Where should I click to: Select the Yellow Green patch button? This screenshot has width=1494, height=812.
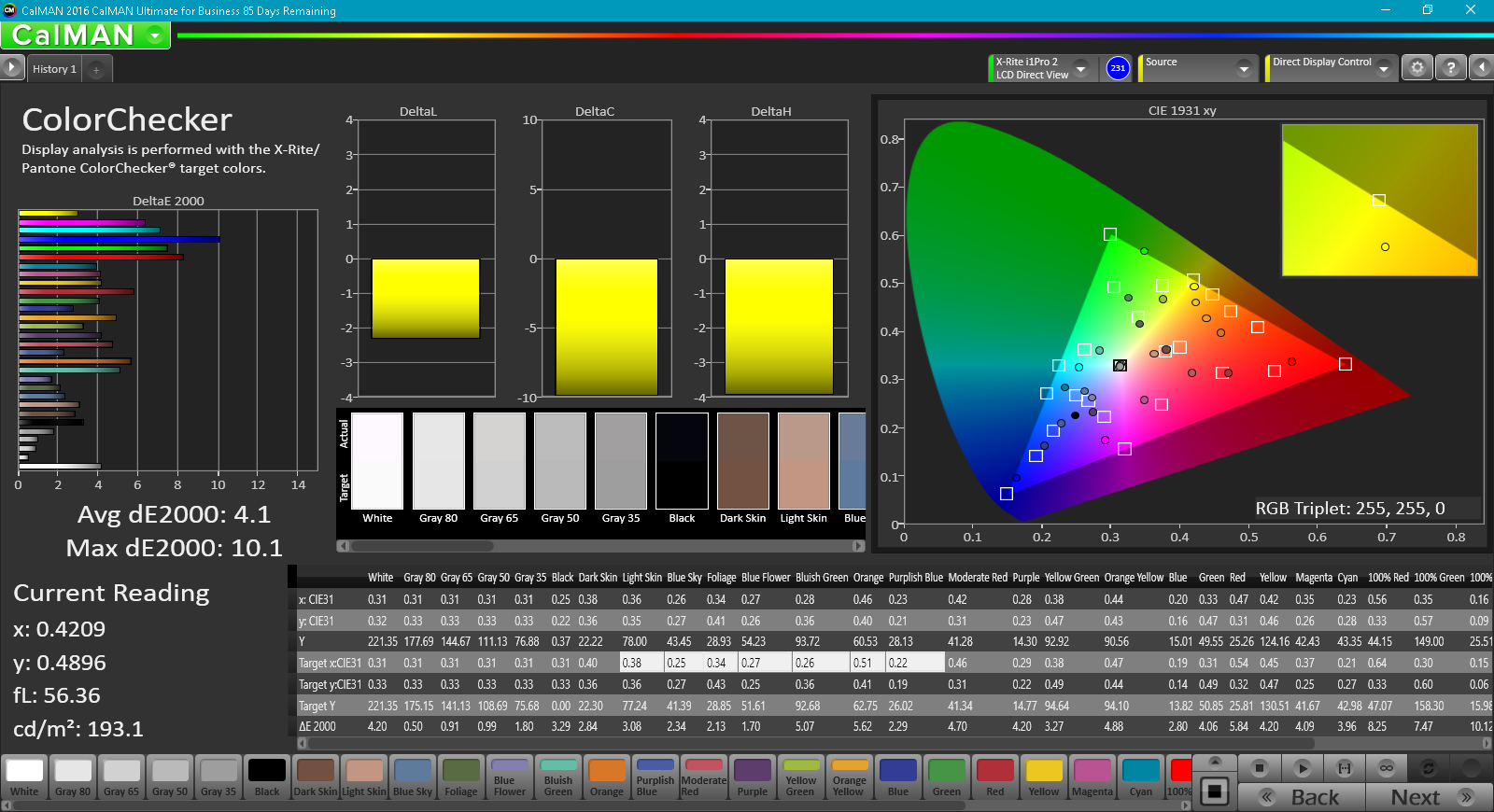[801, 777]
